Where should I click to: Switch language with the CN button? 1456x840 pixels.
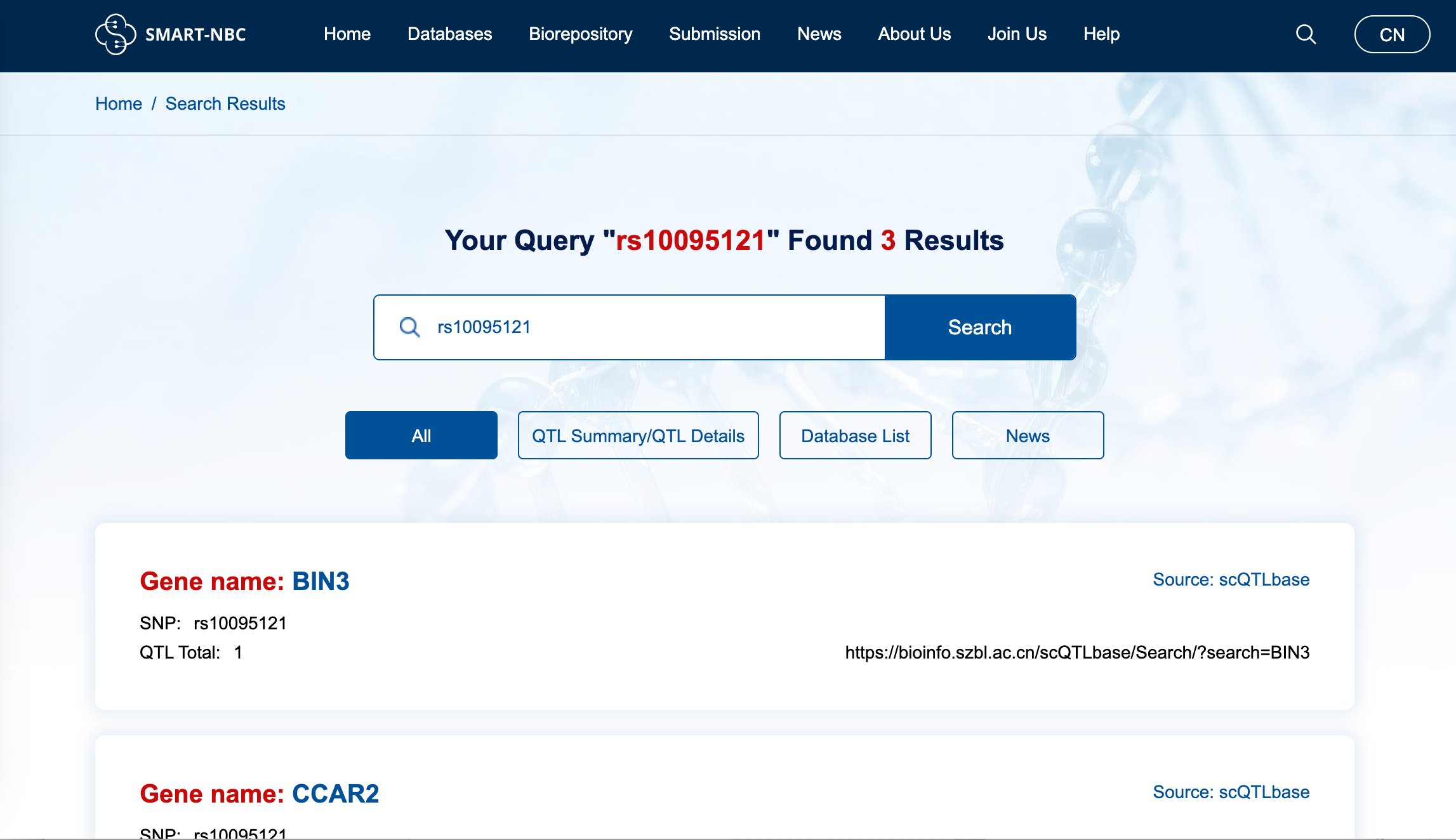coord(1391,34)
